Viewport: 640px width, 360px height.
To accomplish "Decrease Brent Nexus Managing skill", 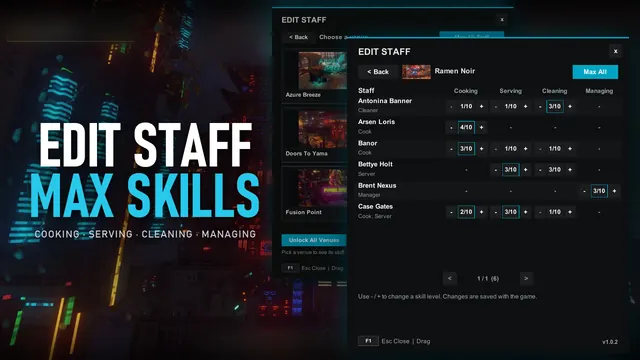I will (584, 191).
